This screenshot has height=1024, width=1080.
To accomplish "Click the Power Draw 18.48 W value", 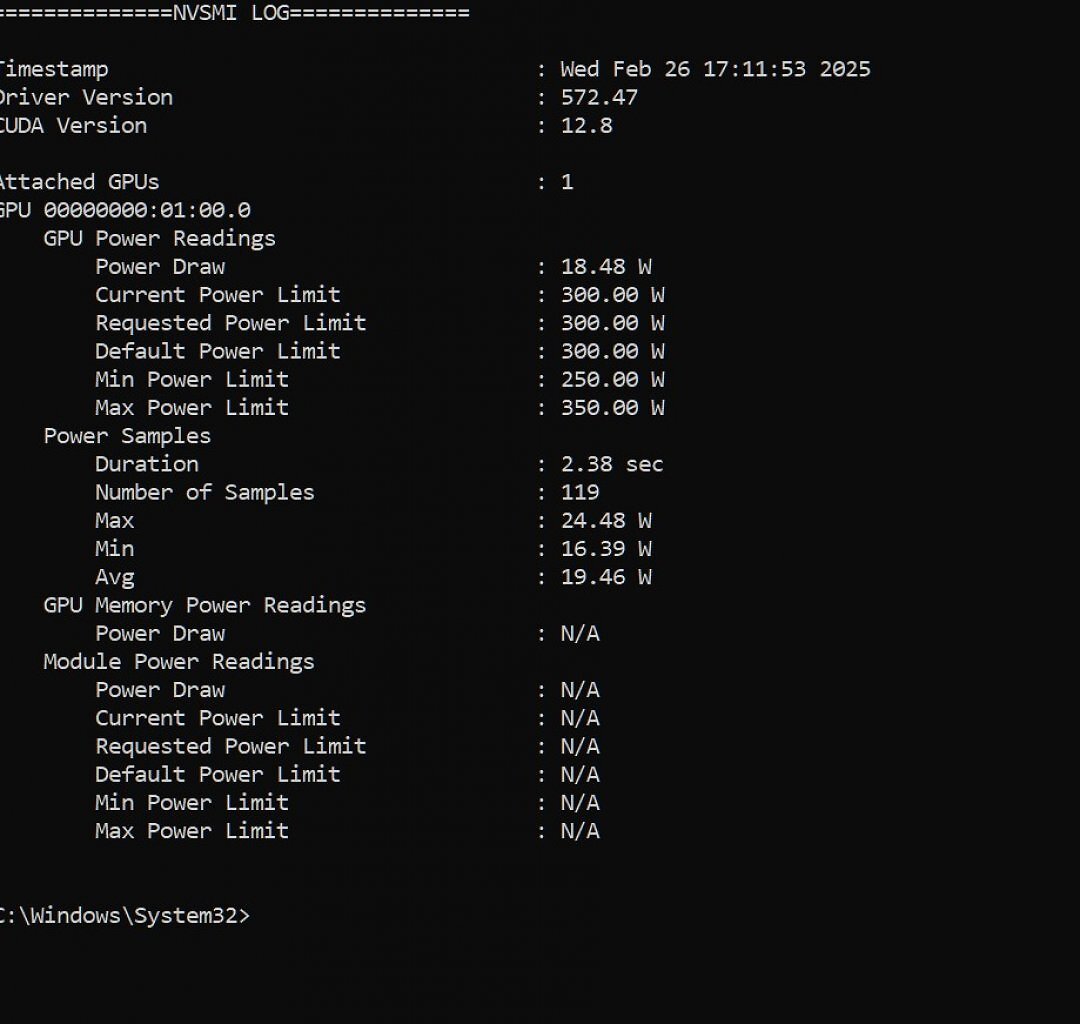I will coord(606,267).
